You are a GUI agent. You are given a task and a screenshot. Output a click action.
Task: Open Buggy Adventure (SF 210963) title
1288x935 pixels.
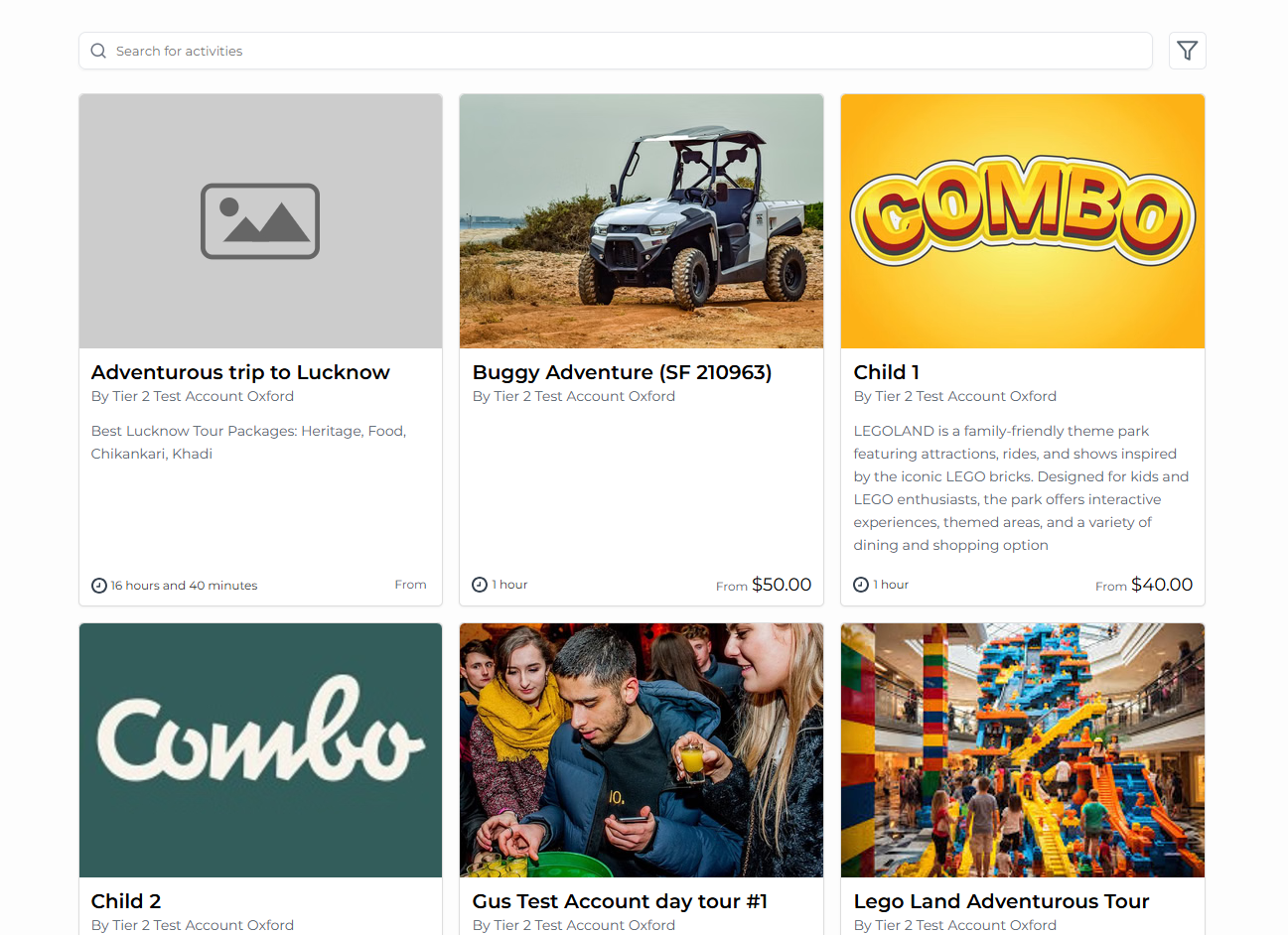click(x=622, y=372)
